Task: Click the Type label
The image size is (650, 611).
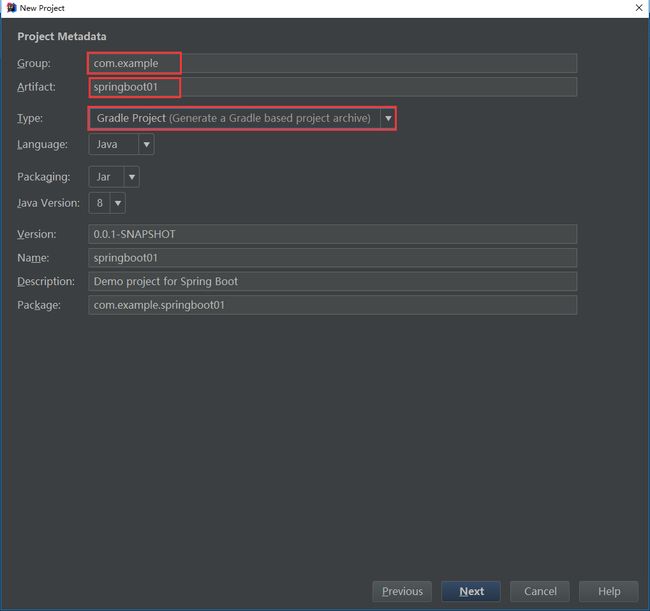Action: (30, 119)
